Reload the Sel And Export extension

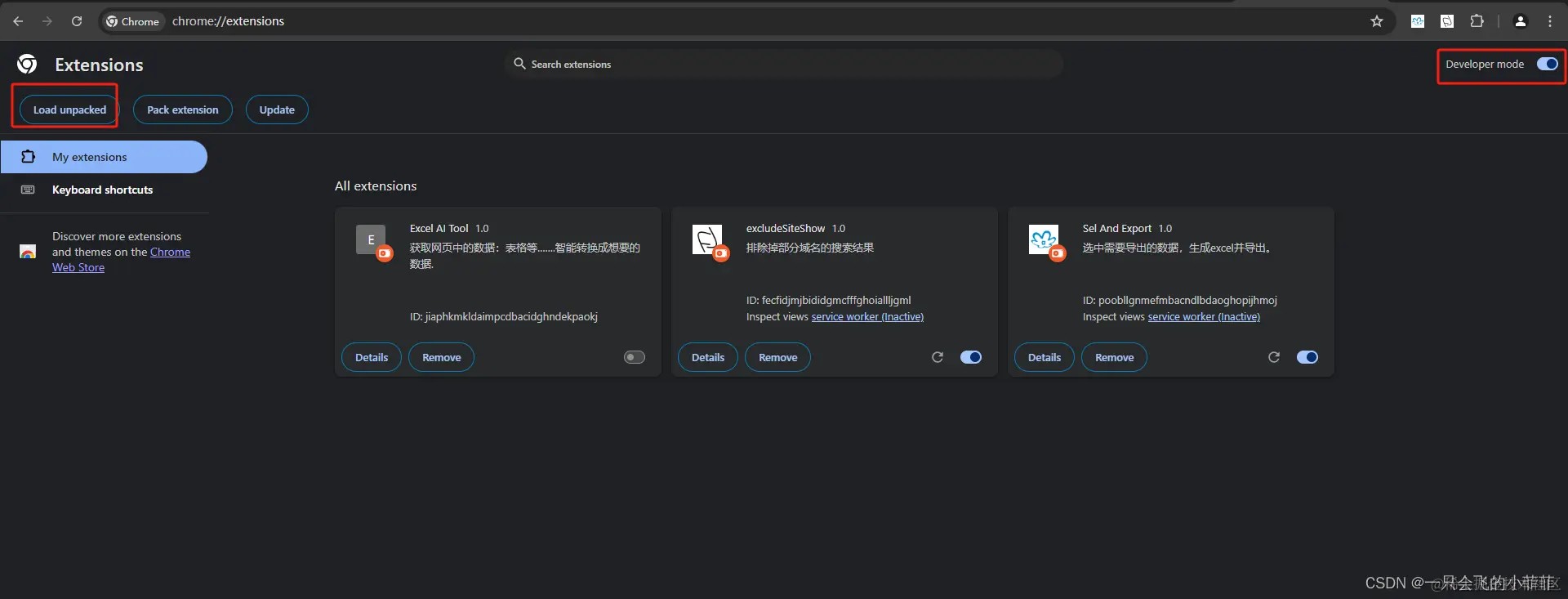[1274, 357]
